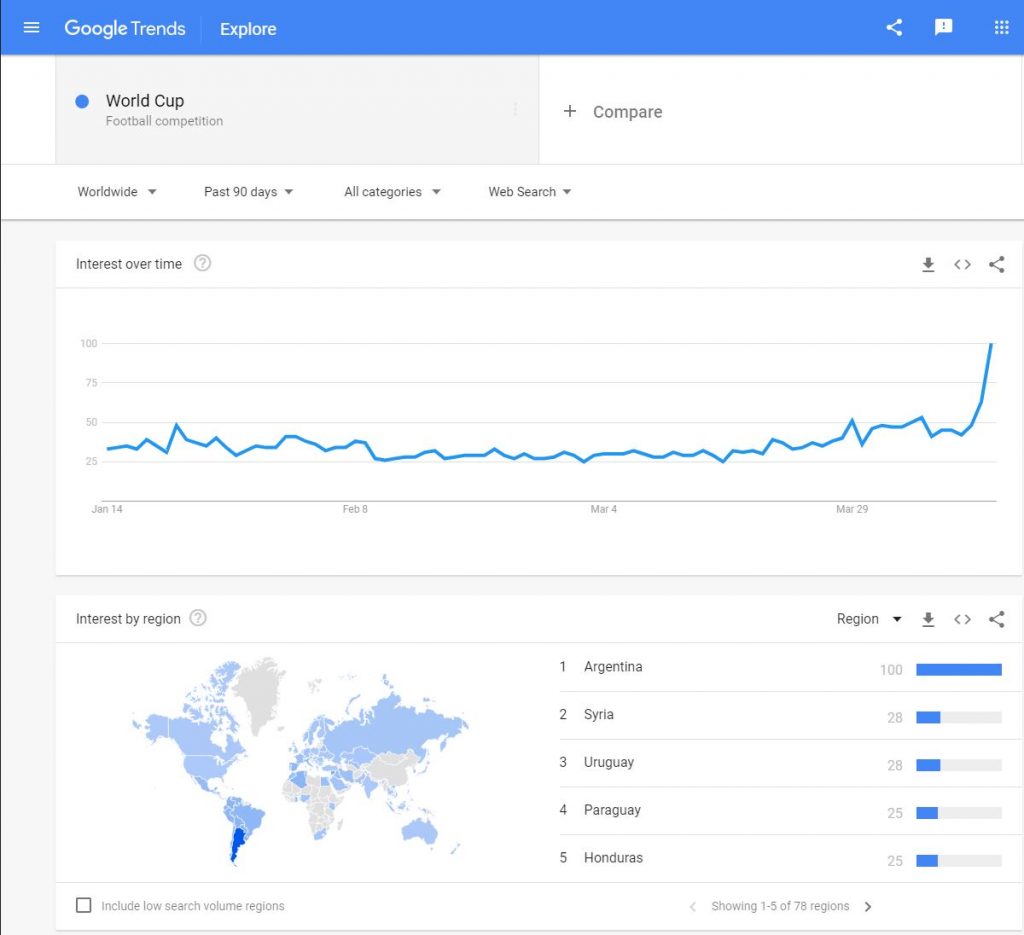Download the Interest by region data
This screenshot has width=1024, height=935.
click(928, 619)
